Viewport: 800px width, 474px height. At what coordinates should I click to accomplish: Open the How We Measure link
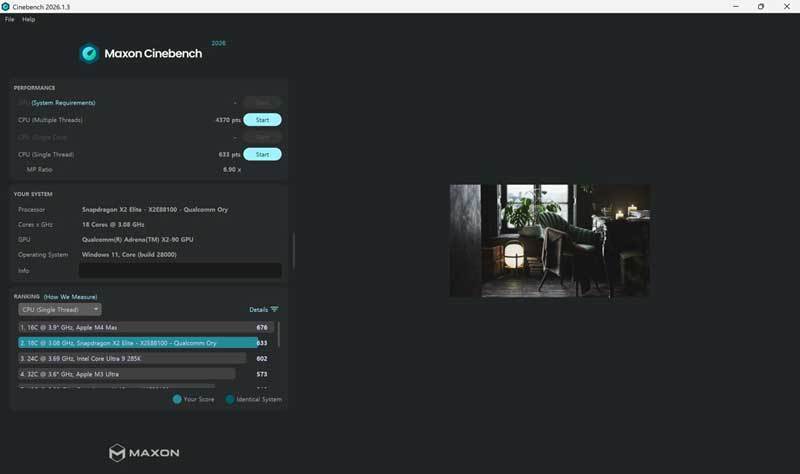[70, 296]
